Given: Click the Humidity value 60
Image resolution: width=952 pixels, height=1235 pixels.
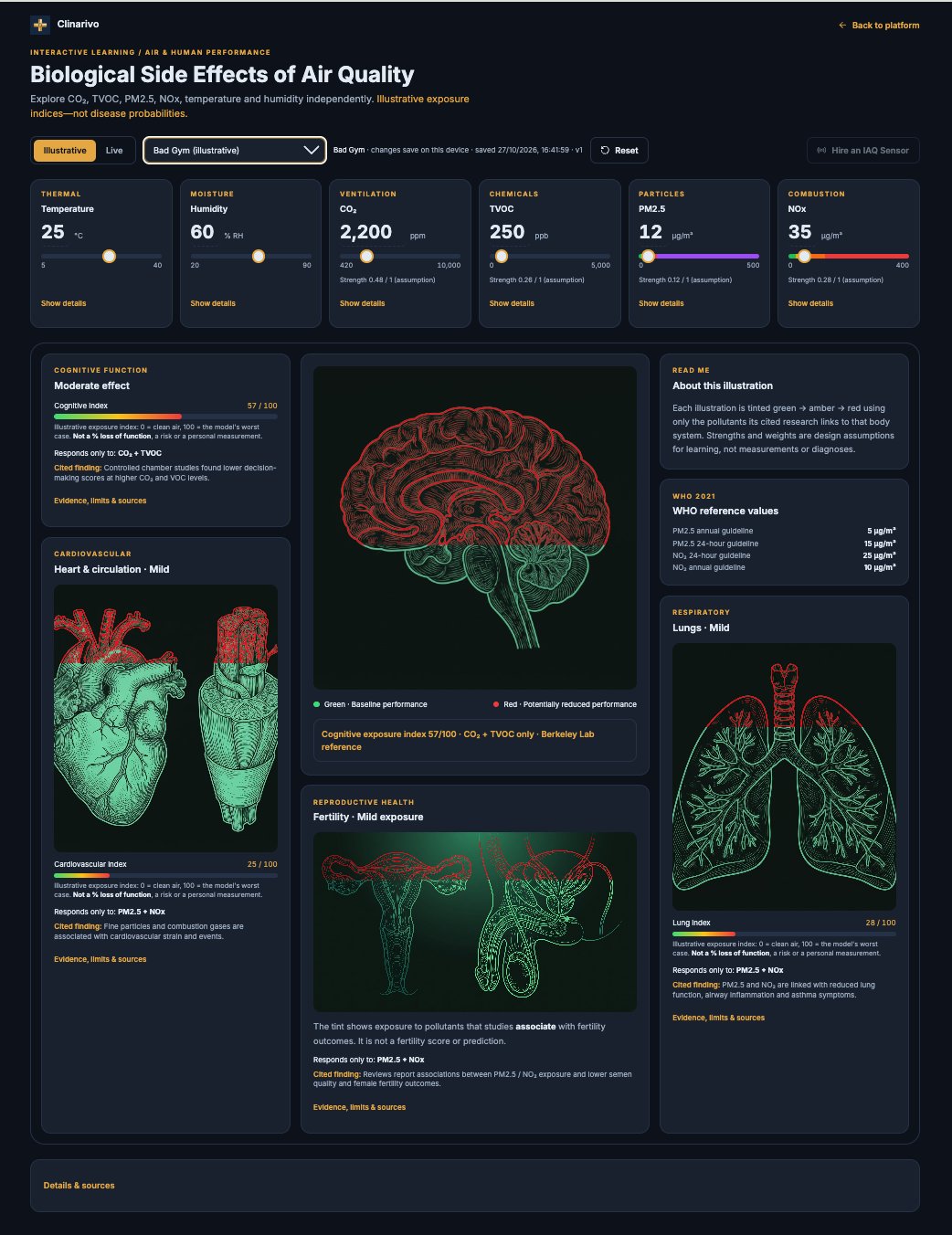Looking at the screenshot, I should coord(202,232).
